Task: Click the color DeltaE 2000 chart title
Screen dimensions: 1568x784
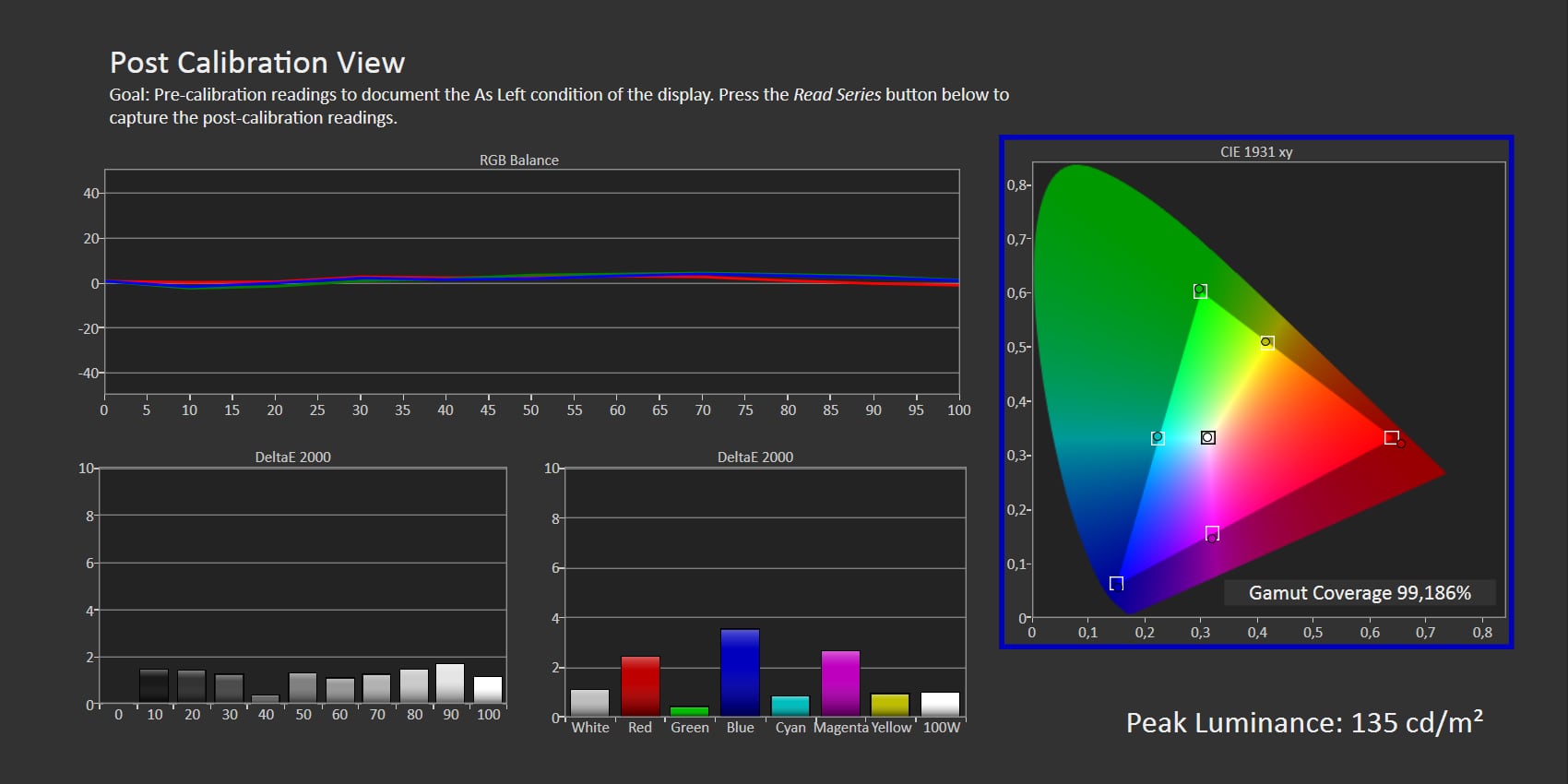Action: (x=755, y=457)
